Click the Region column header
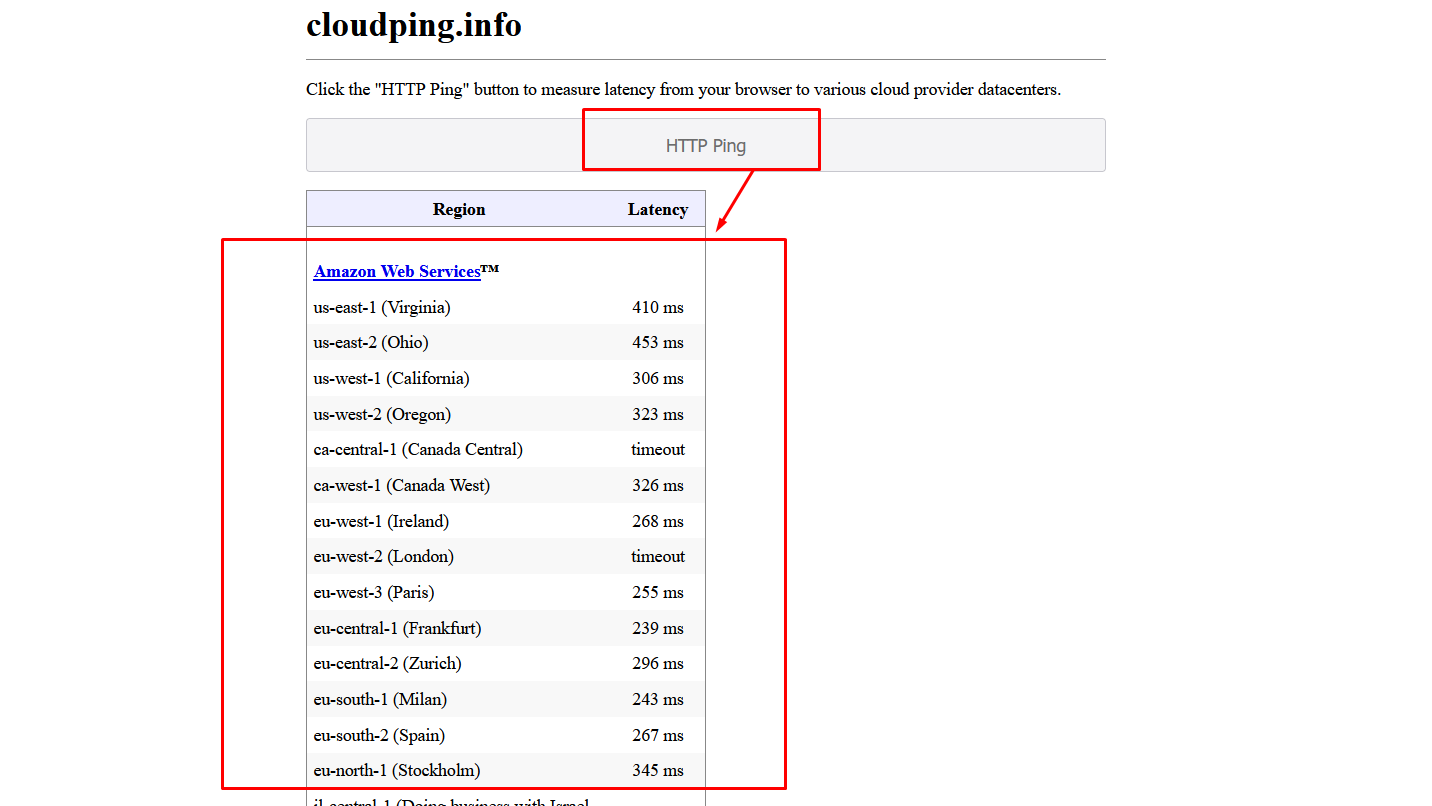Screen dimensions: 1432x806 tap(459, 209)
